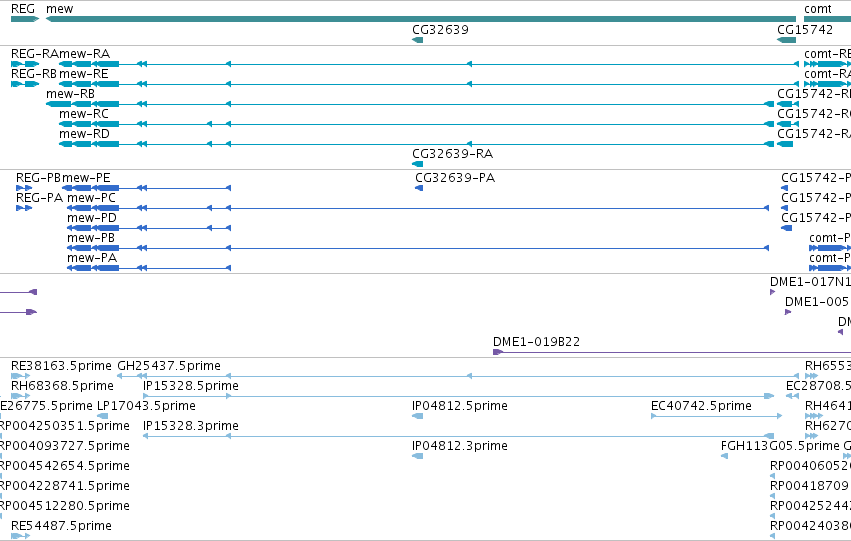Click the mew-RE transcript label
The image size is (851, 541).
pyautogui.click(x=84, y=74)
